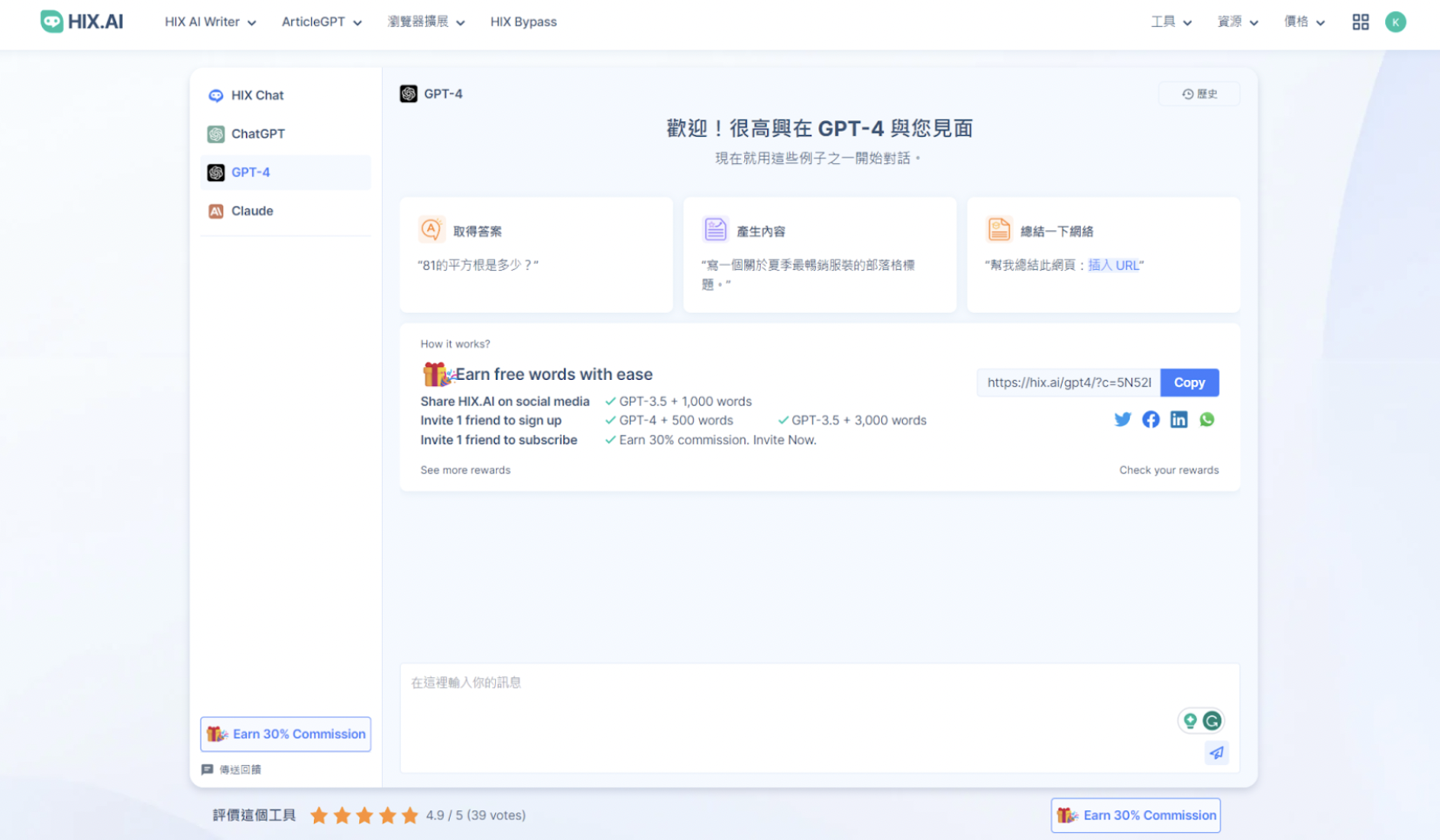1440x840 pixels.
Task: Open the 資源 dropdown
Action: point(1238,22)
